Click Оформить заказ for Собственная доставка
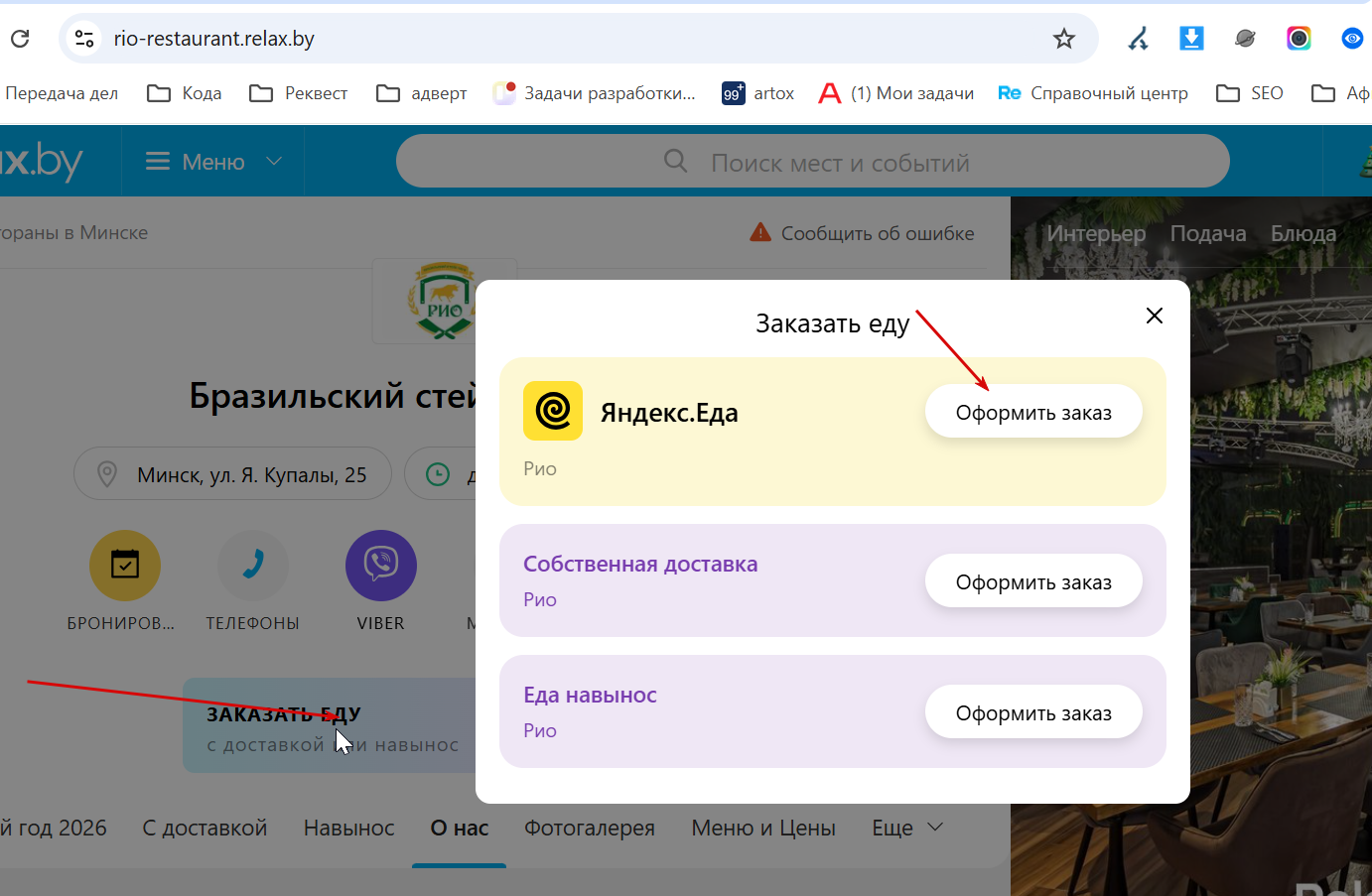The height and width of the screenshot is (896, 1372). (x=1033, y=581)
